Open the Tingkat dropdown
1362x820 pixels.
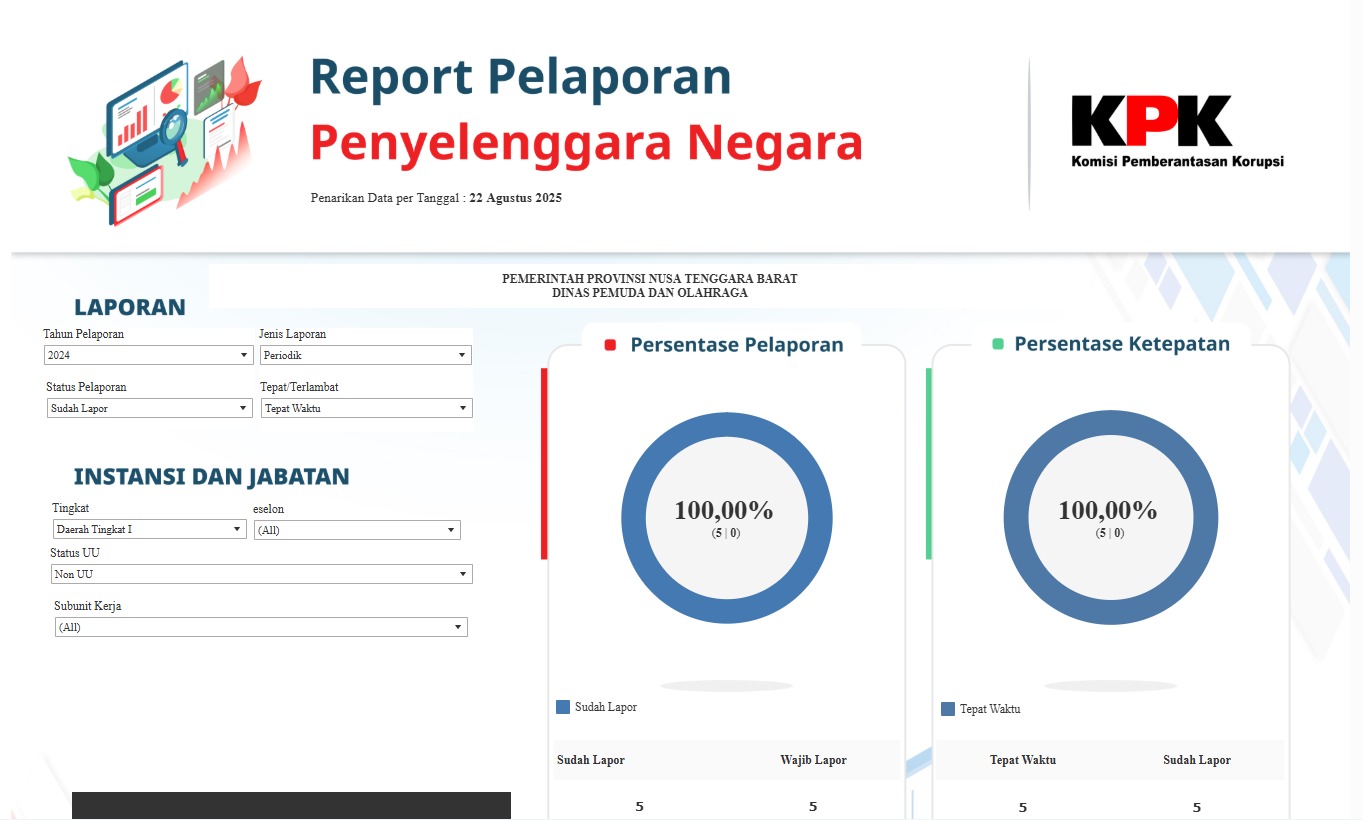tap(149, 529)
